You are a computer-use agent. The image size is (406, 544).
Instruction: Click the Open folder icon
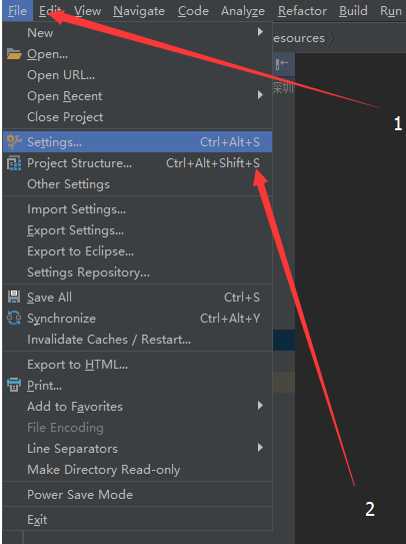click(14, 54)
